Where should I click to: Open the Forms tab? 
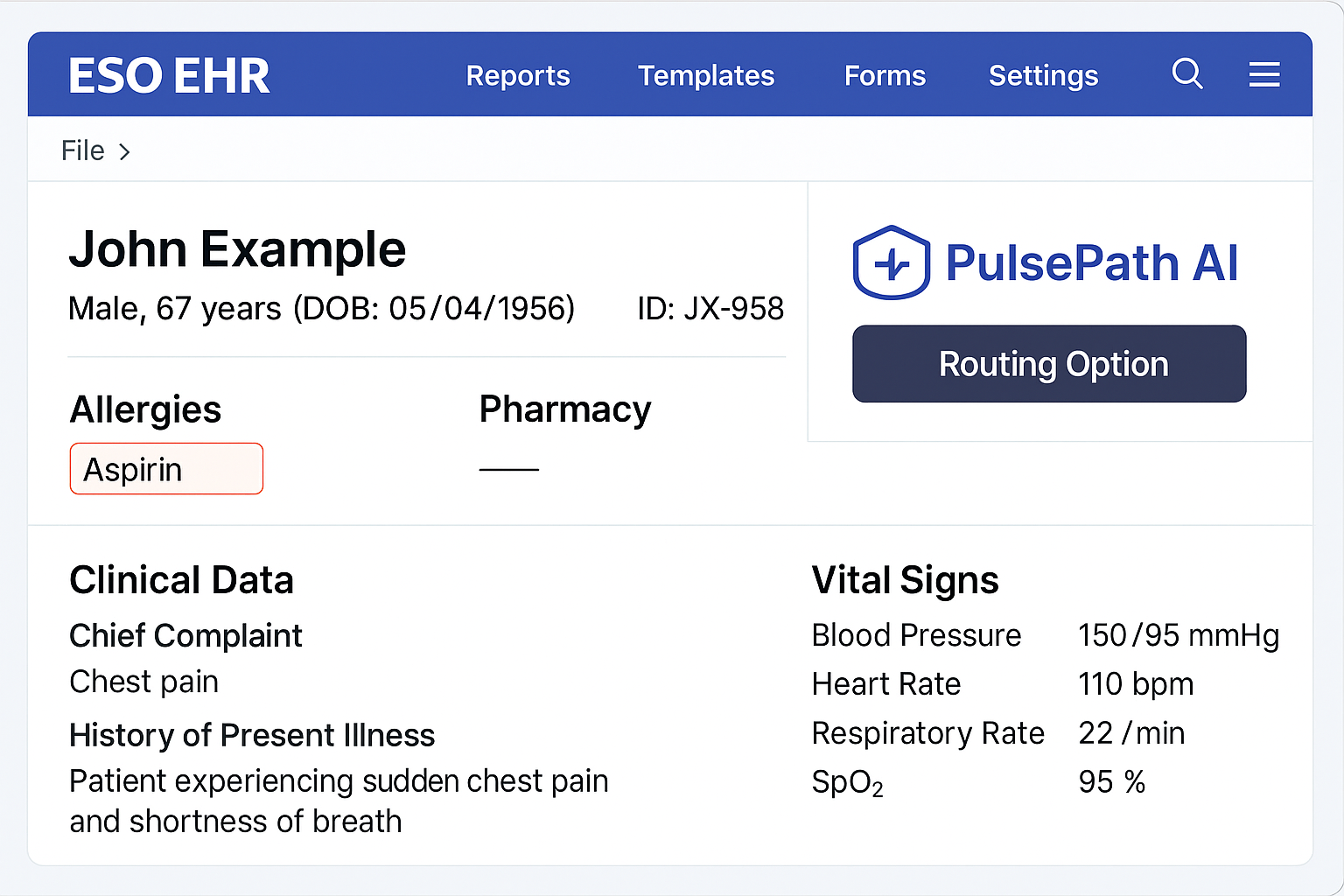[885, 76]
